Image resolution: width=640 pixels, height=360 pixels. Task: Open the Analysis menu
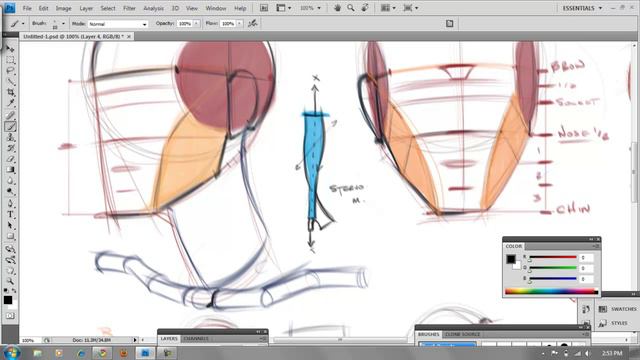pos(153,8)
